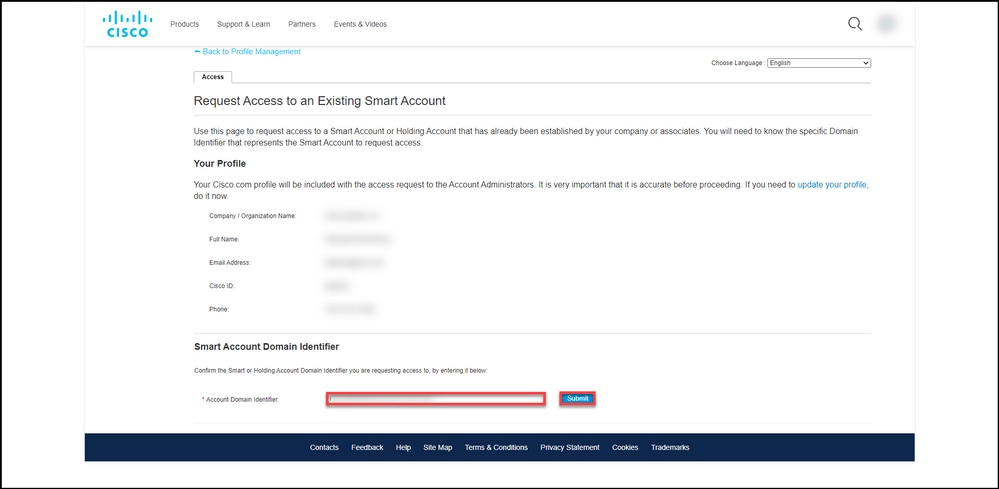This screenshot has height=489, width=999.
Task: Open Terms & Conditions footer link
Action: pyautogui.click(x=496, y=448)
